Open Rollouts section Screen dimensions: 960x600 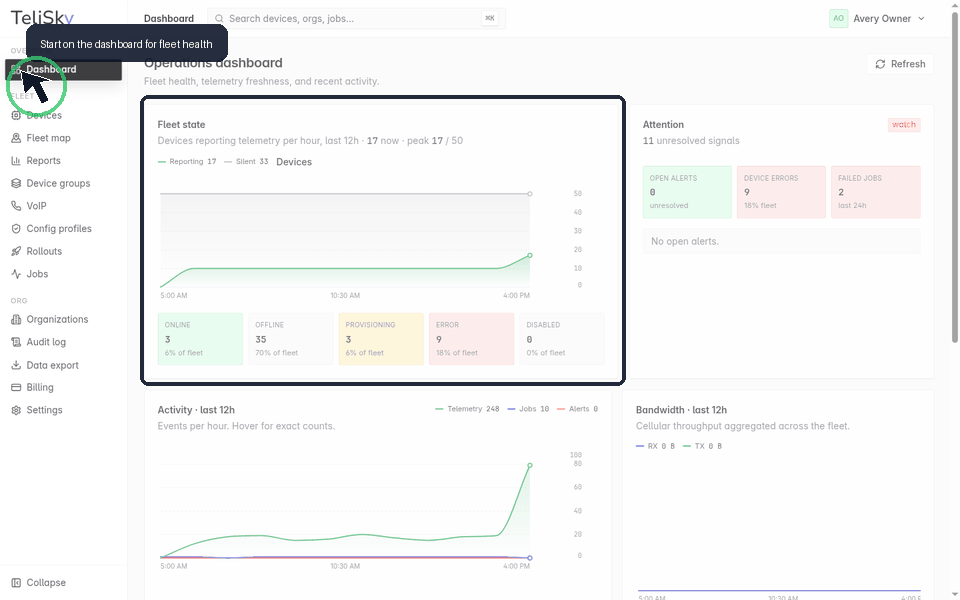[64, 251]
